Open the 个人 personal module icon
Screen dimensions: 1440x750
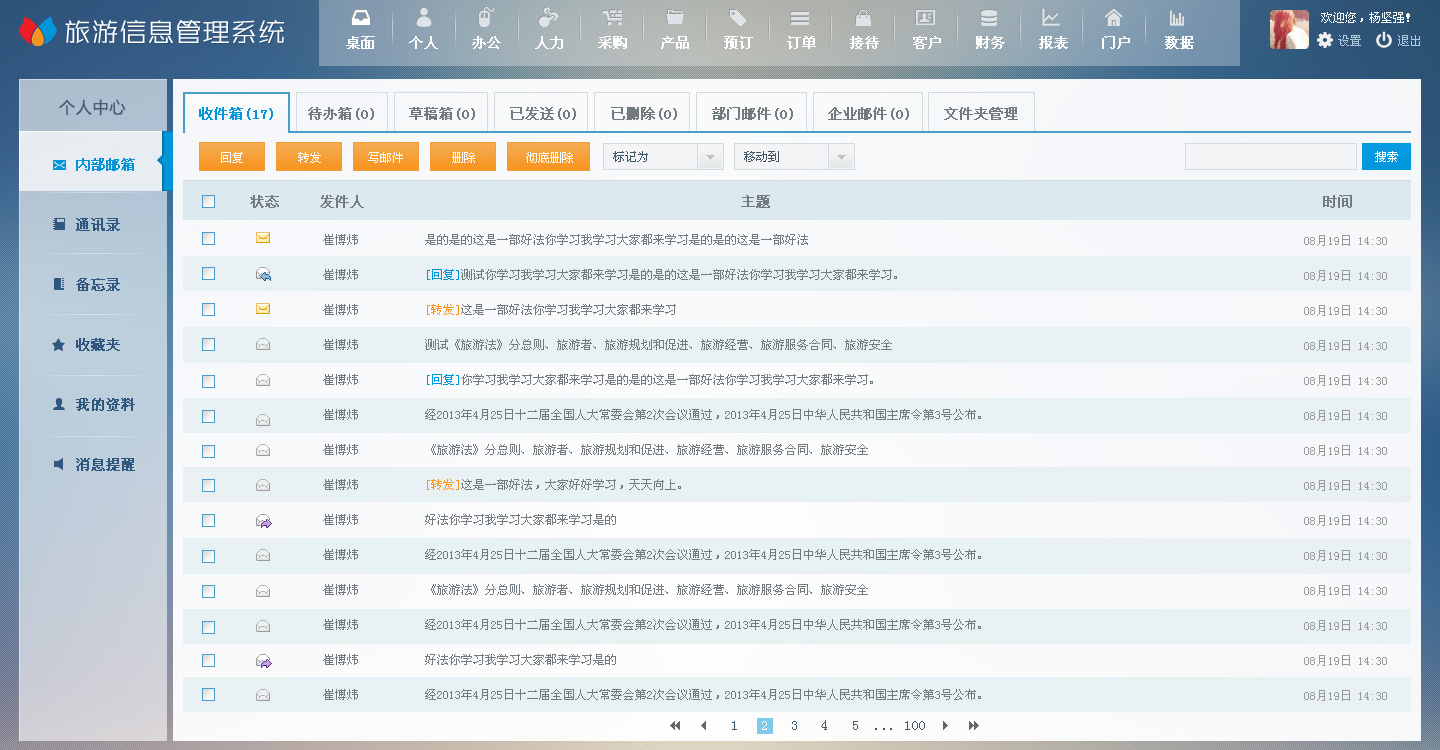tap(423, 30)
